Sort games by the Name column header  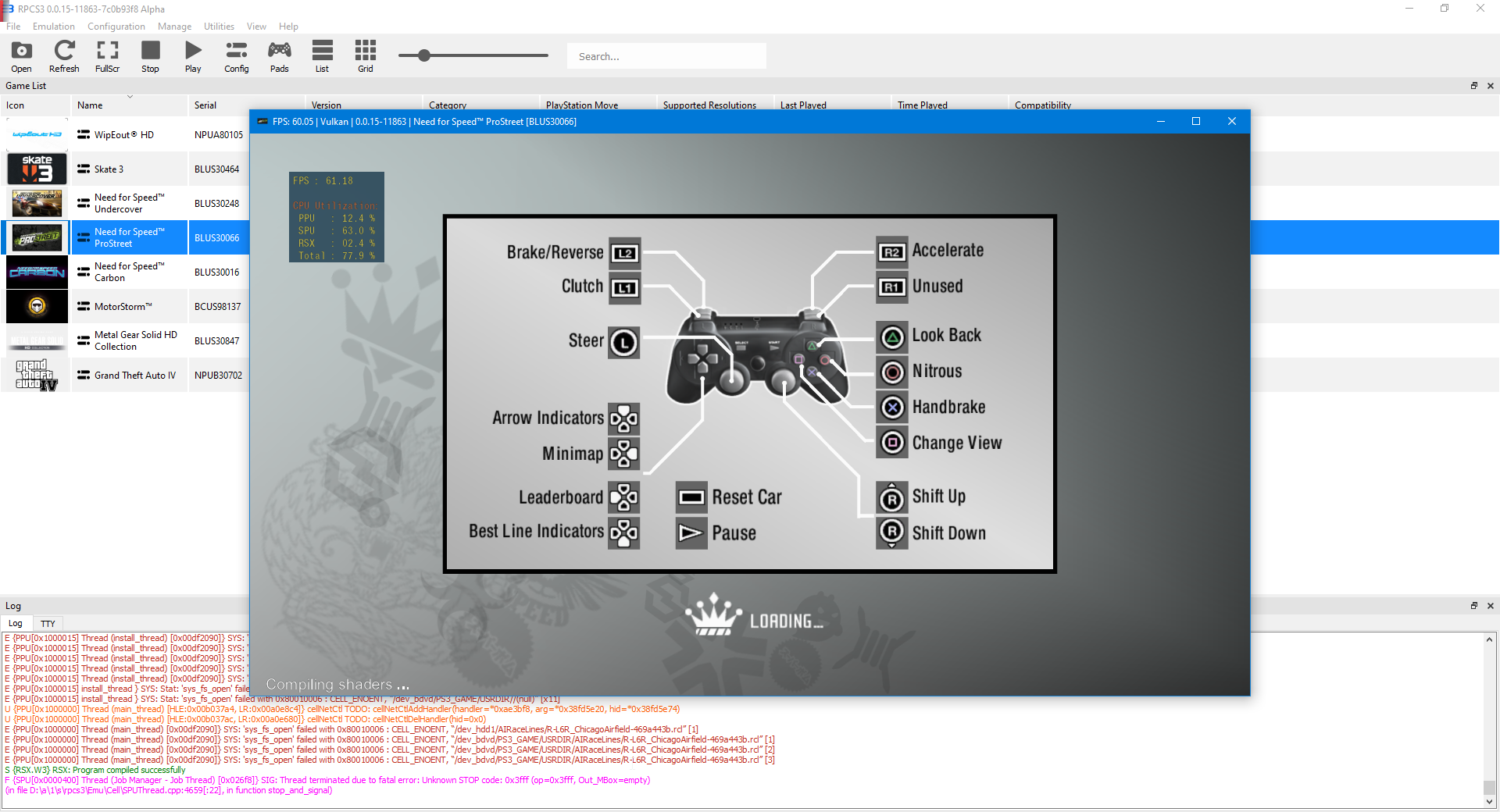coord(91,105)
